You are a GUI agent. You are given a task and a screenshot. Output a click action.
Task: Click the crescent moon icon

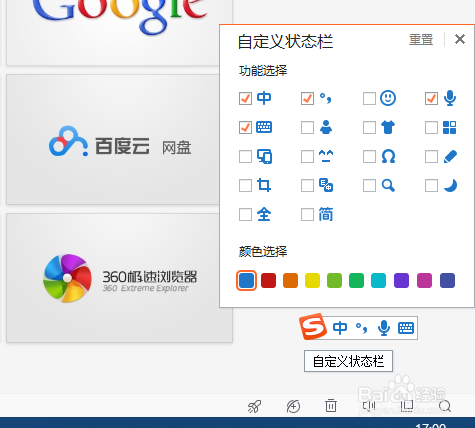450,186
